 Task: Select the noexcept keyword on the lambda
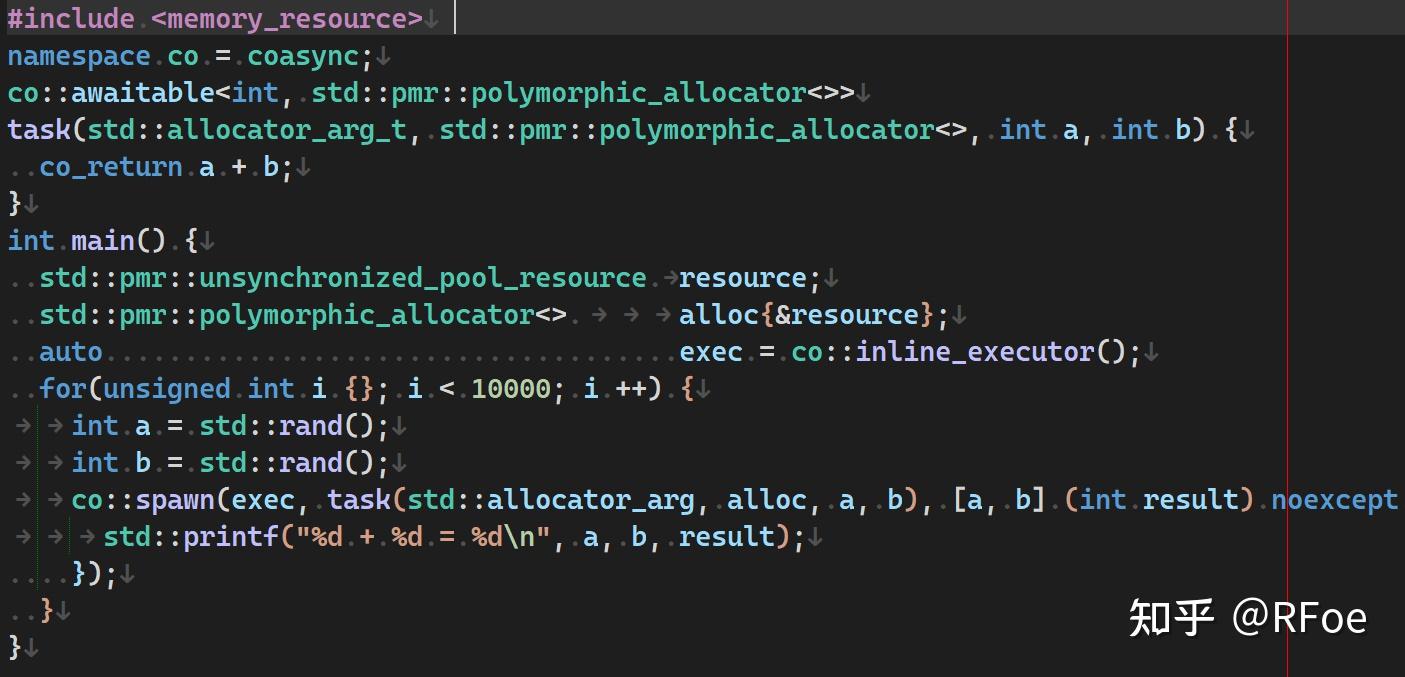[x=1335, y=499]
